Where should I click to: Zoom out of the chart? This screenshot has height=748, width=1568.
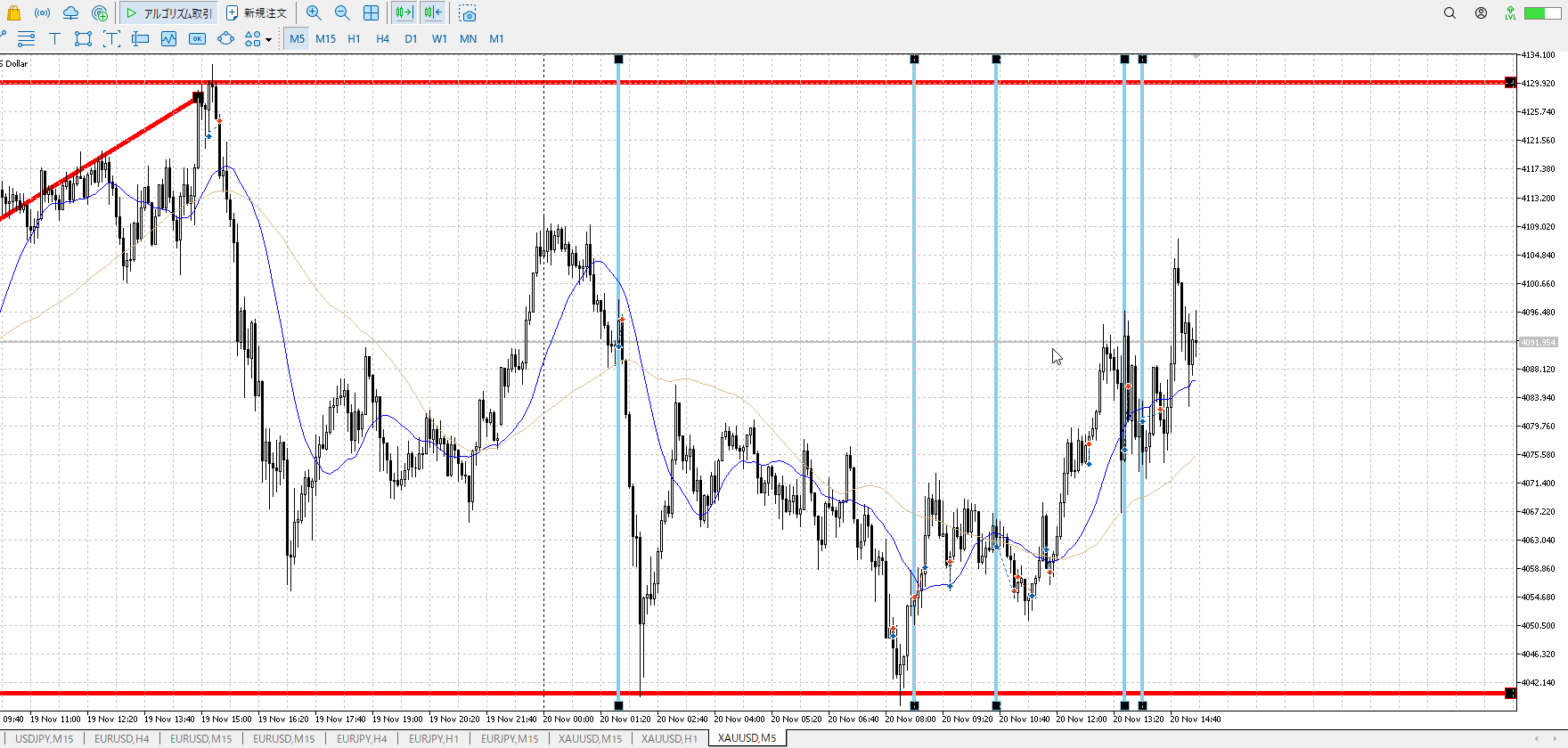click(x=342, y=12)
